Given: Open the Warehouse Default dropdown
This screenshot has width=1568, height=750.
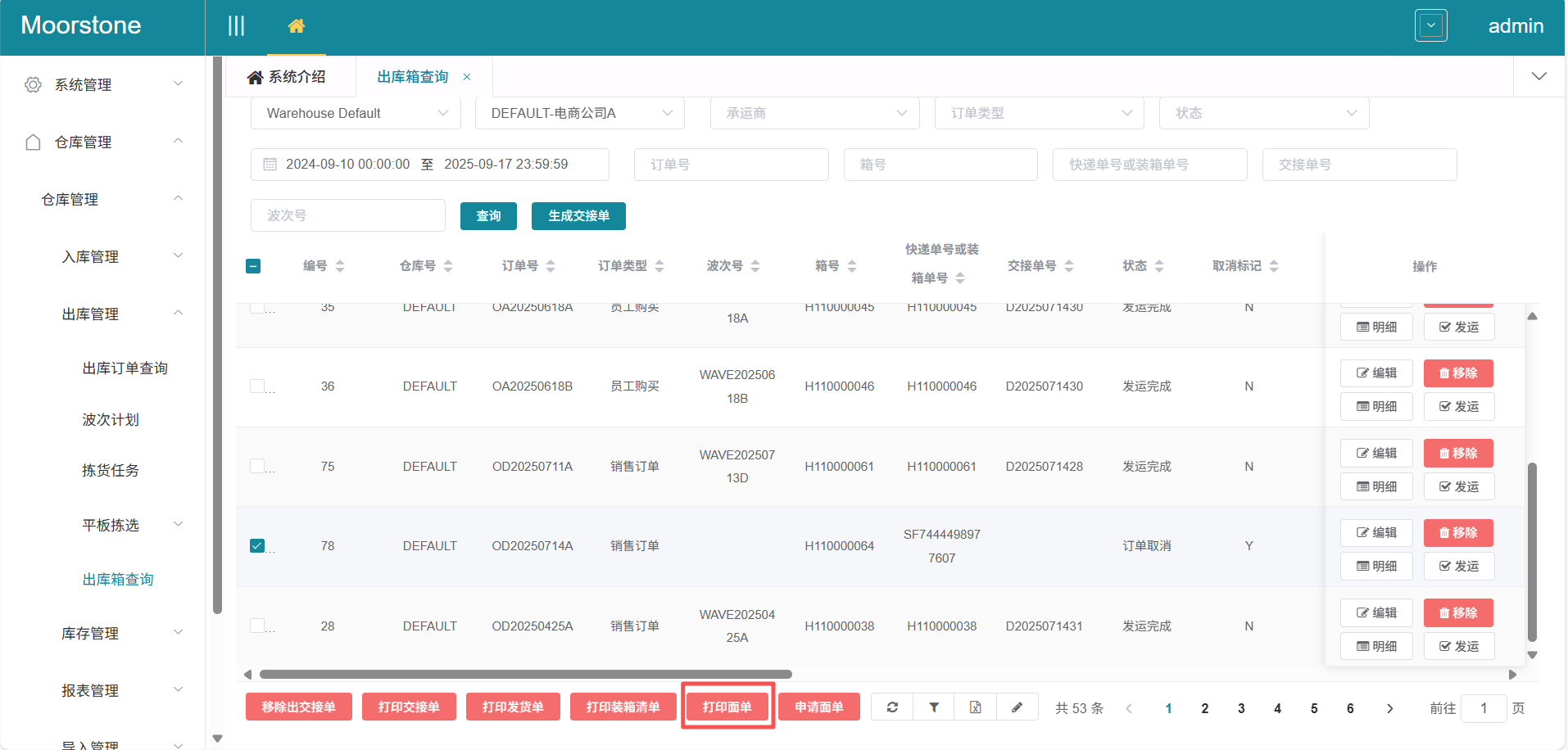Looking at the screenshot, I should pyautogui.click(x=356, y=113).
